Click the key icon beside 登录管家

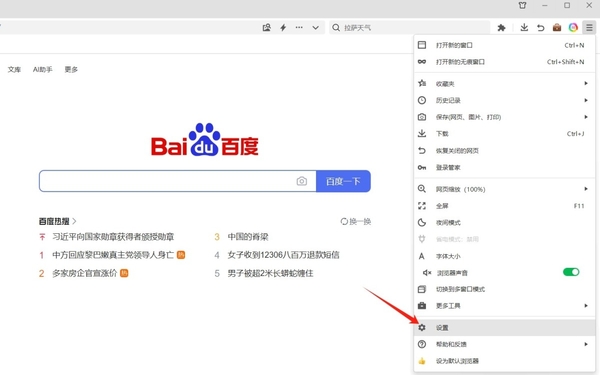pyautogui.click(x=422, y=167)
